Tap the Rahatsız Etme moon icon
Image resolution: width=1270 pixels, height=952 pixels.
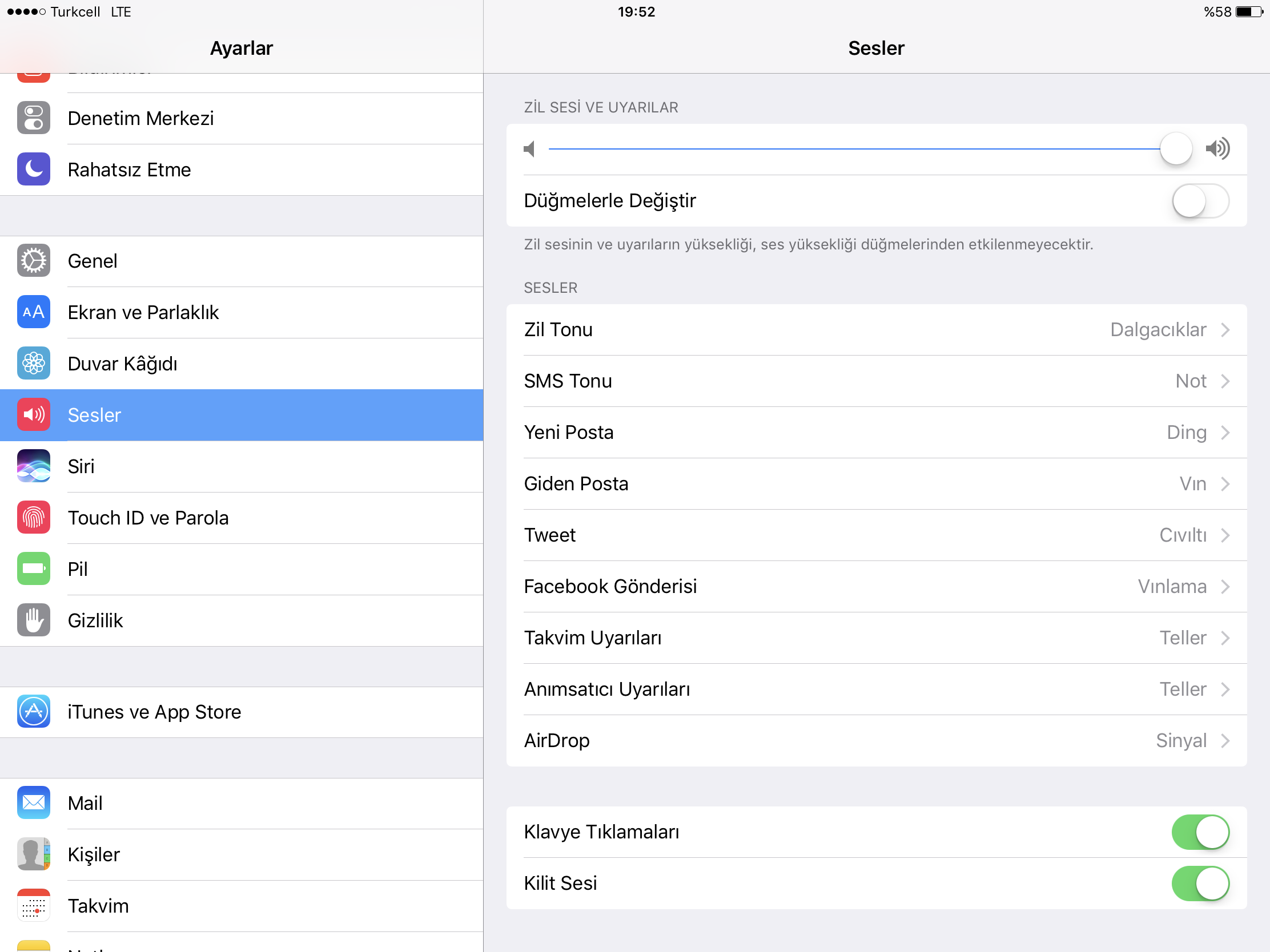(x=33, y=170)
